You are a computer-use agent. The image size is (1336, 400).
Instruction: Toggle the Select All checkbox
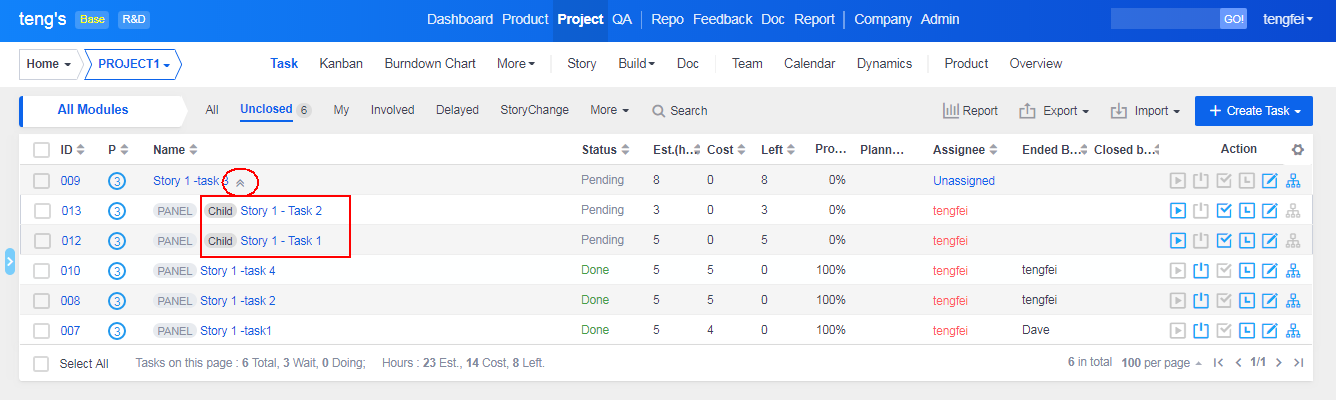pyautogui.click(x=42, y=364)
